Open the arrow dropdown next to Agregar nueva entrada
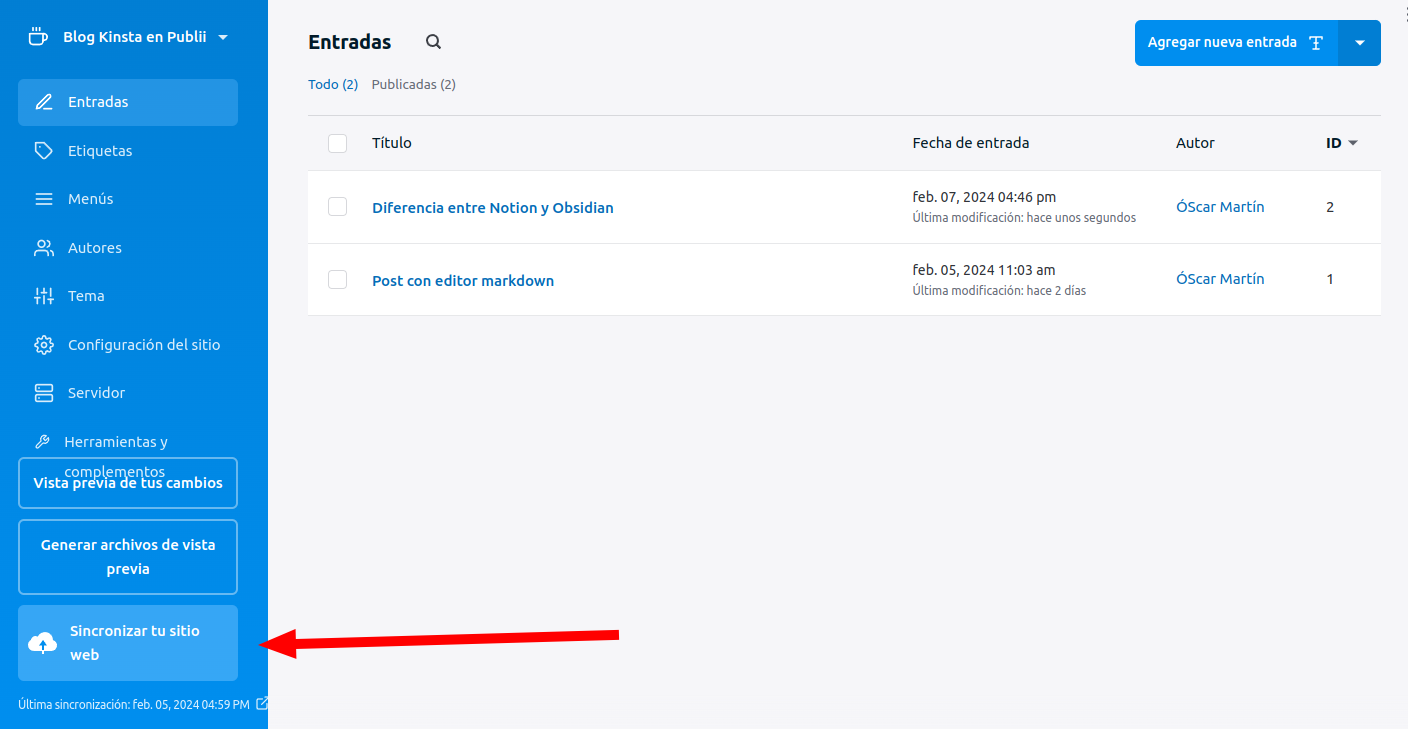 (1359, 43)
